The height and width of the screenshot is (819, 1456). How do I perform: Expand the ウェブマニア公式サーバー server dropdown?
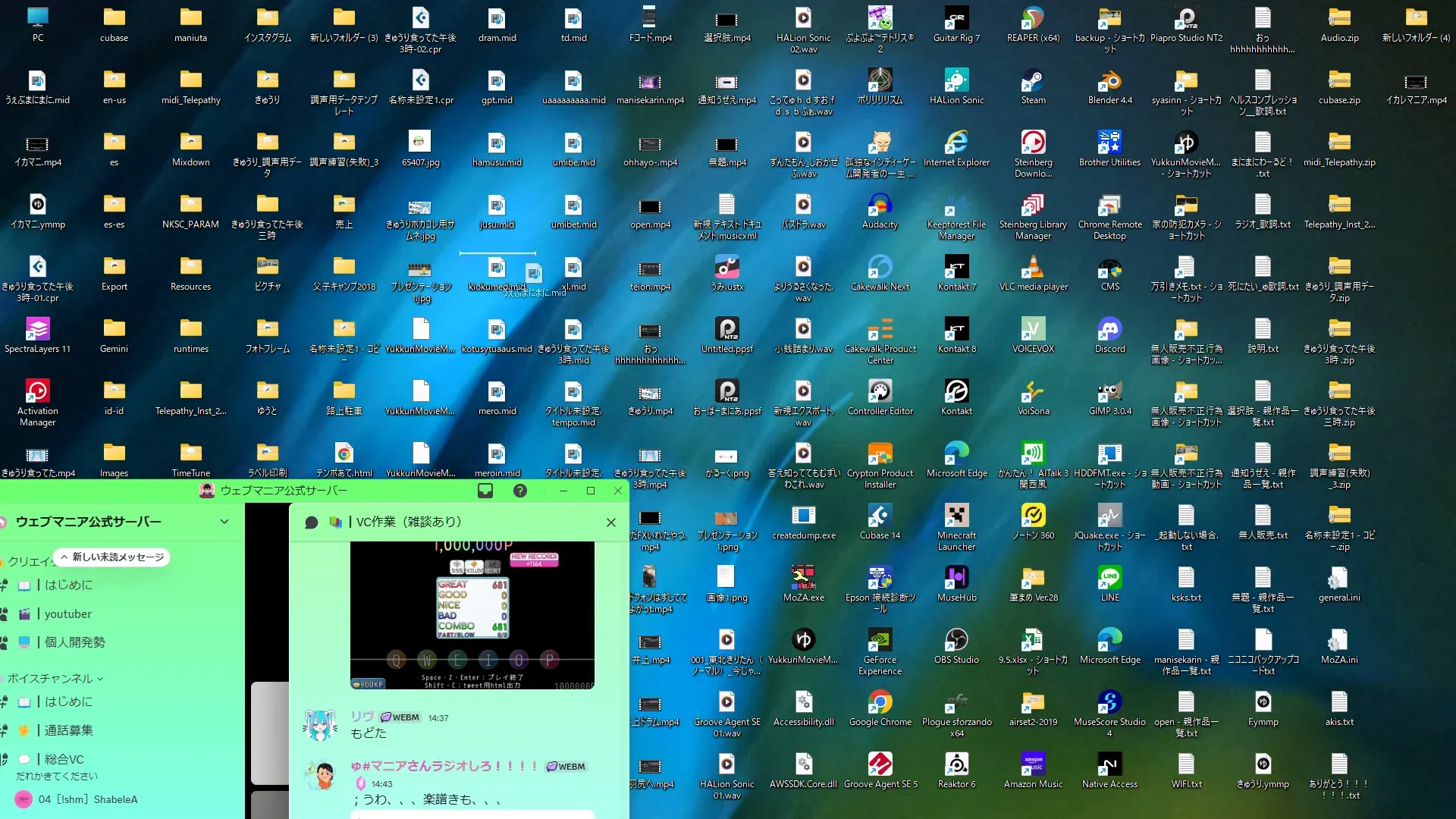(224, 522)
